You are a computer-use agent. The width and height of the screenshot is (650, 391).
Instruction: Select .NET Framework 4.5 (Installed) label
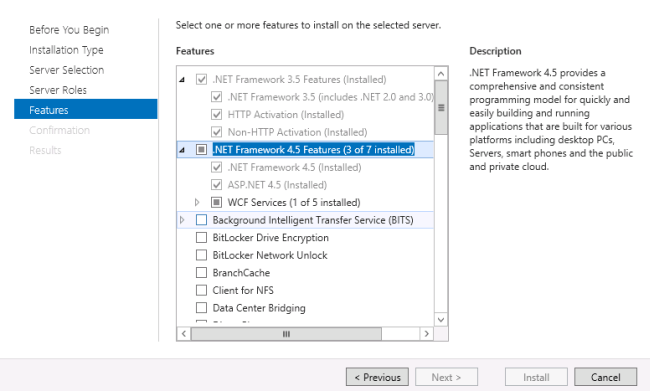tap(294, 168)
